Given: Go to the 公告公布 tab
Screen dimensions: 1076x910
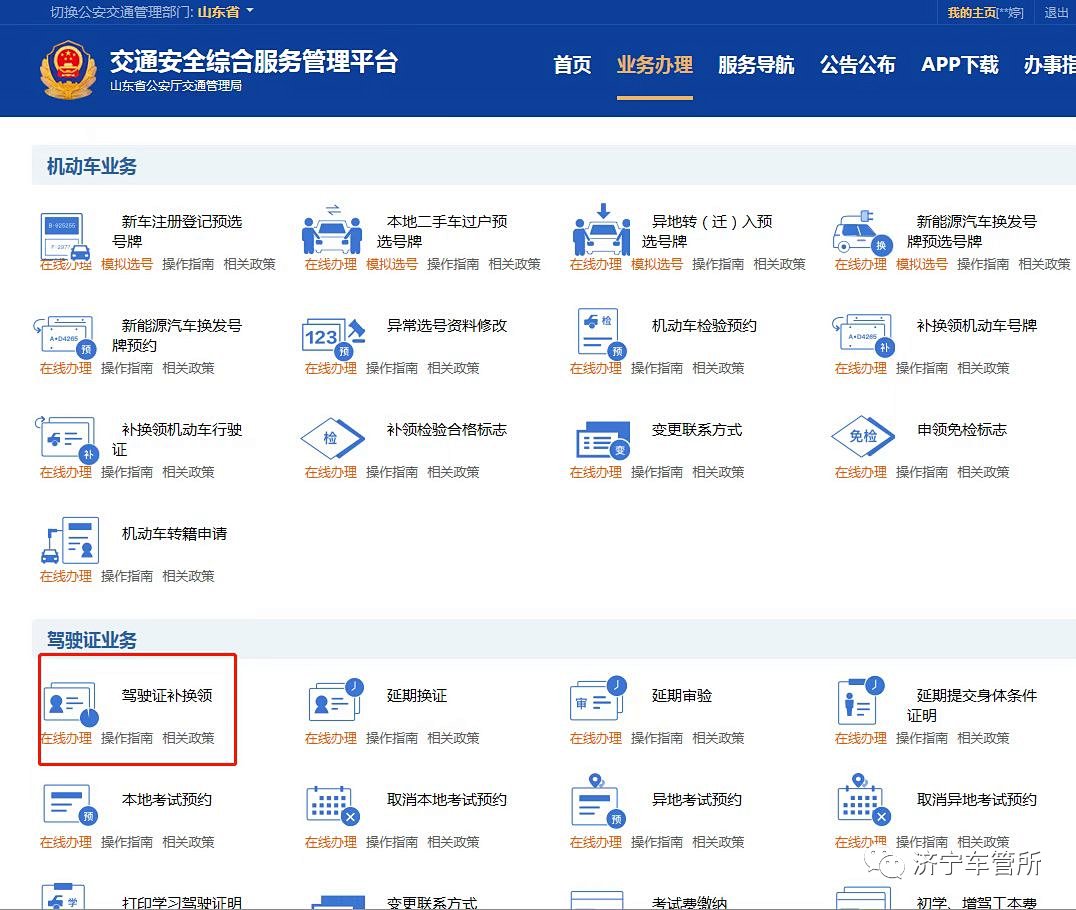Looking at the screenshot, I should [857, 65].
